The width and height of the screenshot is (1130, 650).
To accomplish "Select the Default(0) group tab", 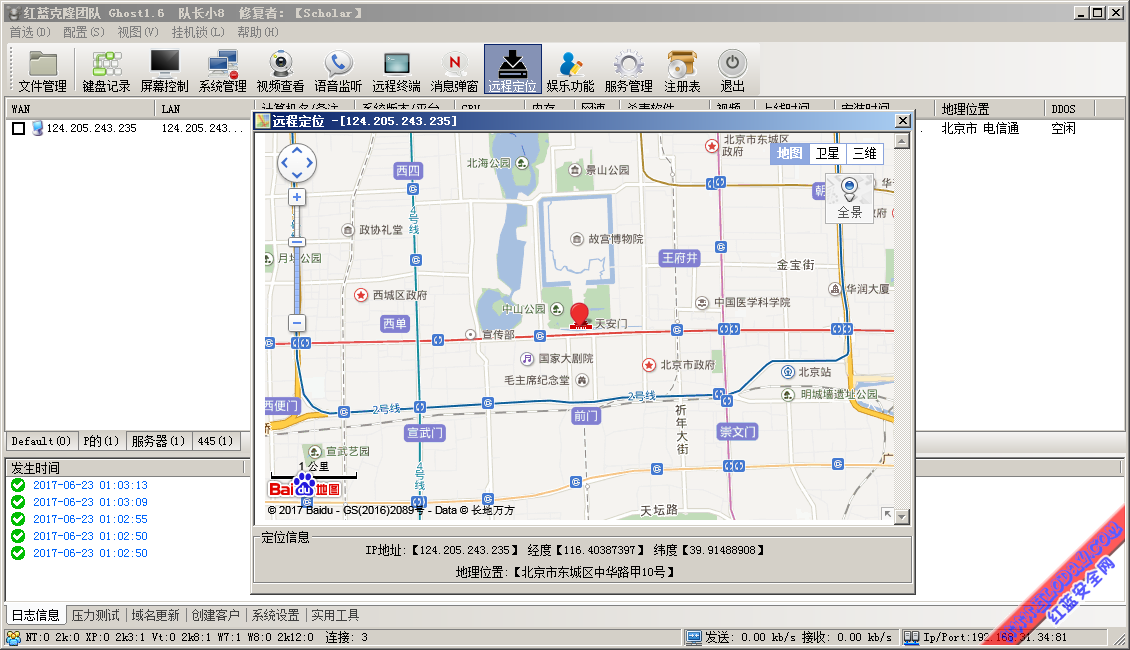I will coord(41,441).
